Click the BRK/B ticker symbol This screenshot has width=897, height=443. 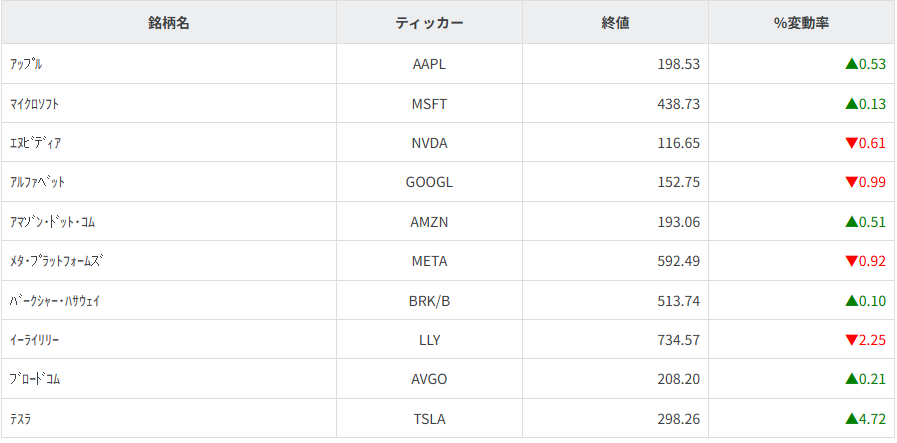(429, 300)
